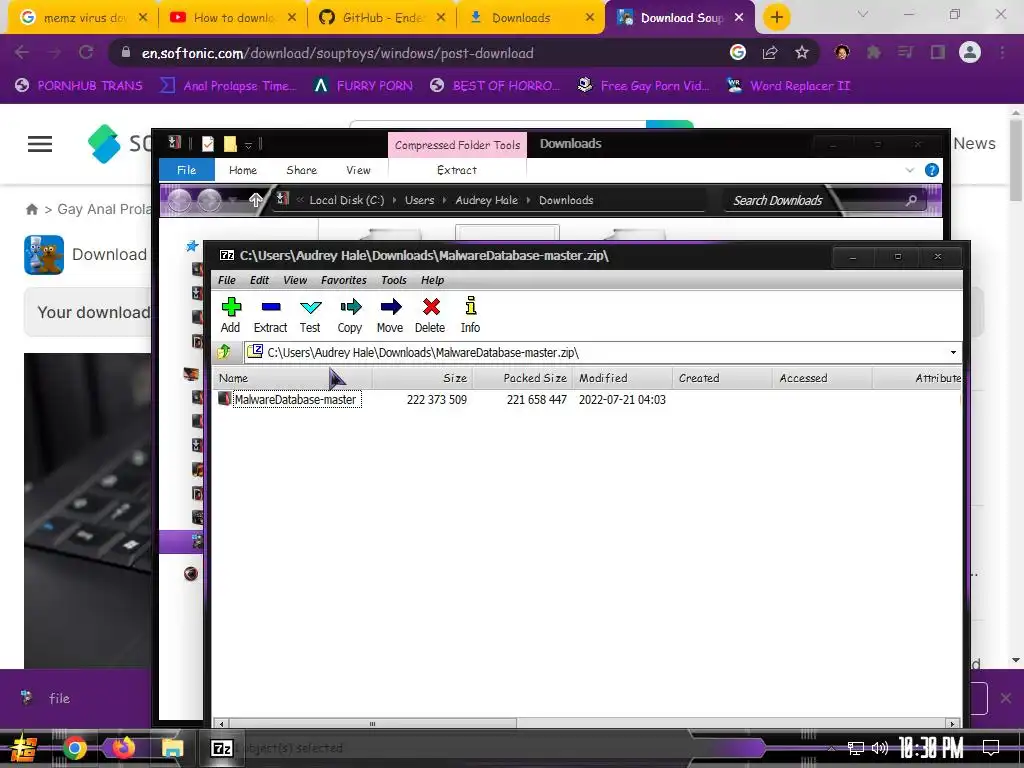Open the 7-Zip Edit menu
The height and width of the screenshot is (768, 1024).
click(259, 280)
